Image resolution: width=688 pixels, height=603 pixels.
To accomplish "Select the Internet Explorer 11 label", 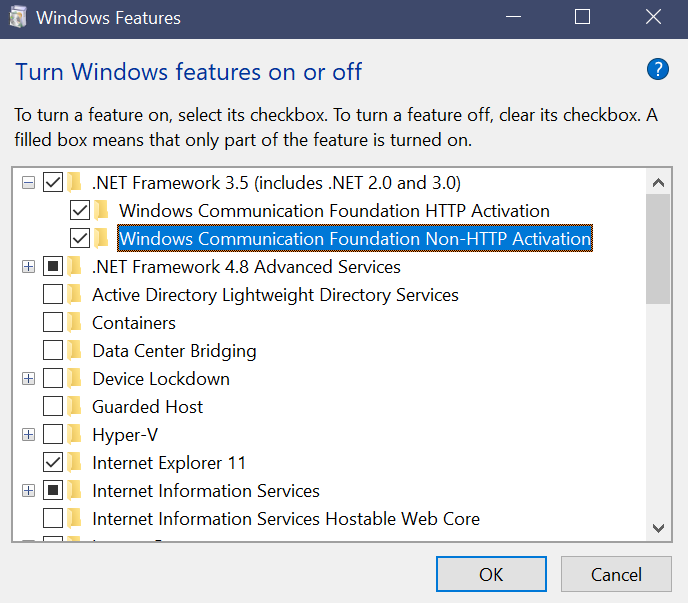I will pyautogui.click(x=169, y=463).
